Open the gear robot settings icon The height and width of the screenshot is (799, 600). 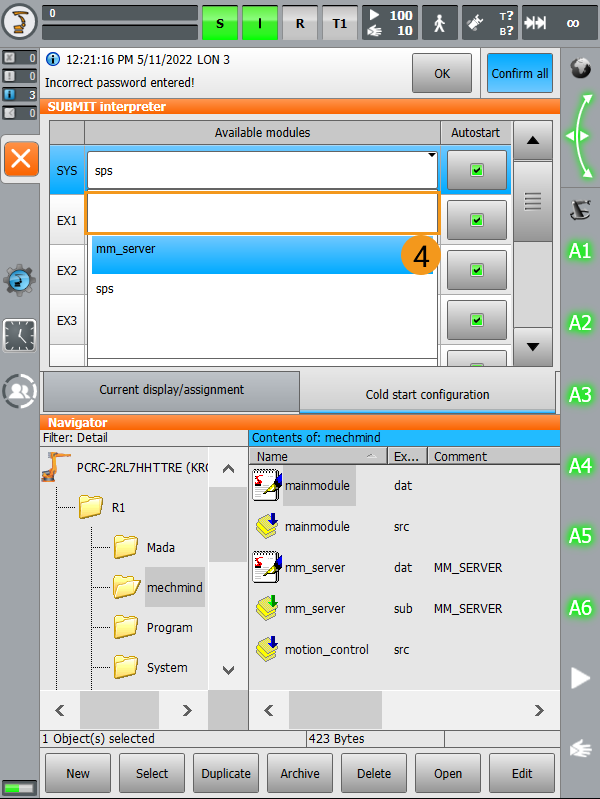(x=19, y=280)
